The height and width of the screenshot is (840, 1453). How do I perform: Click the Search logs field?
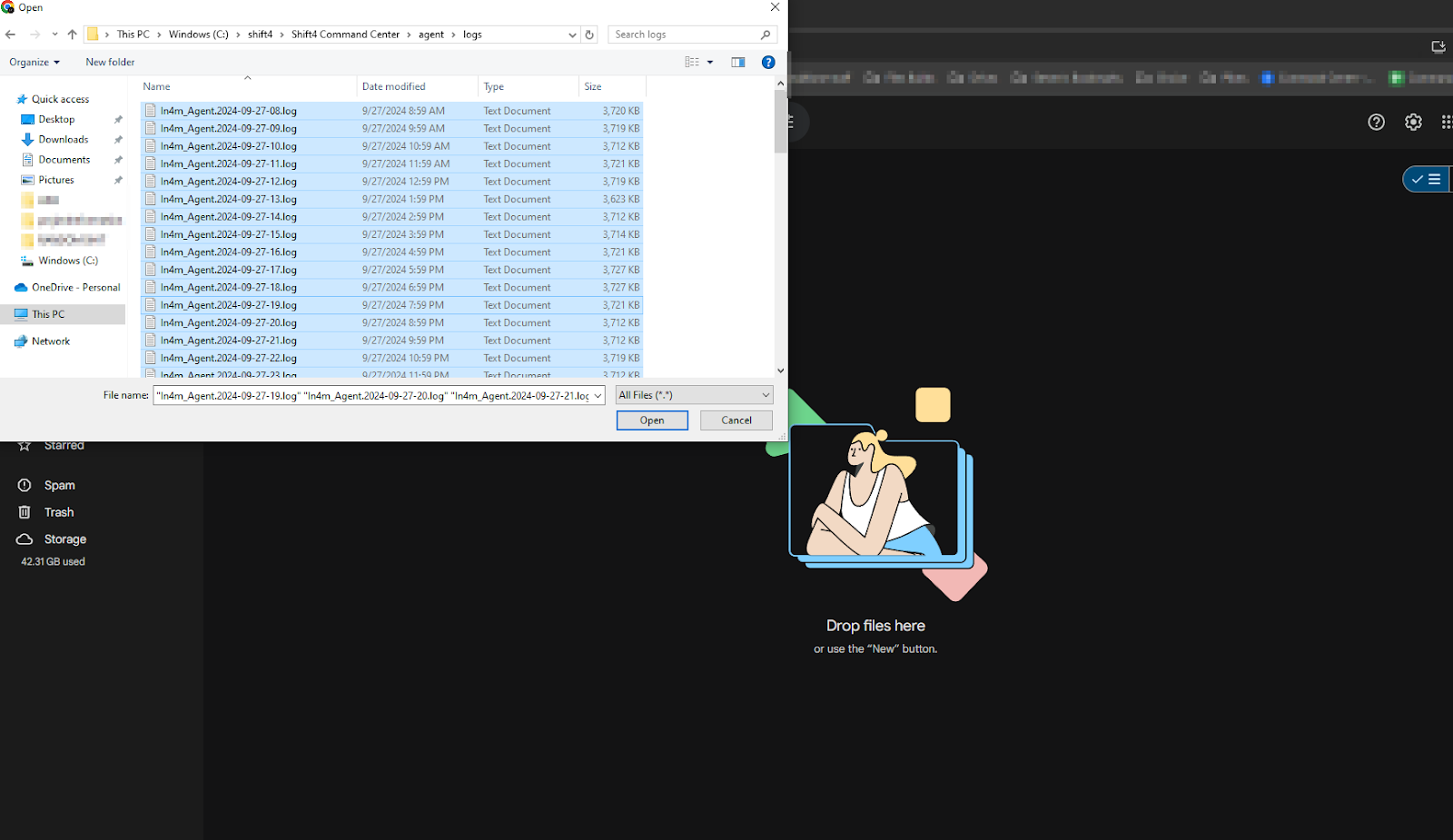click(686, 35)
